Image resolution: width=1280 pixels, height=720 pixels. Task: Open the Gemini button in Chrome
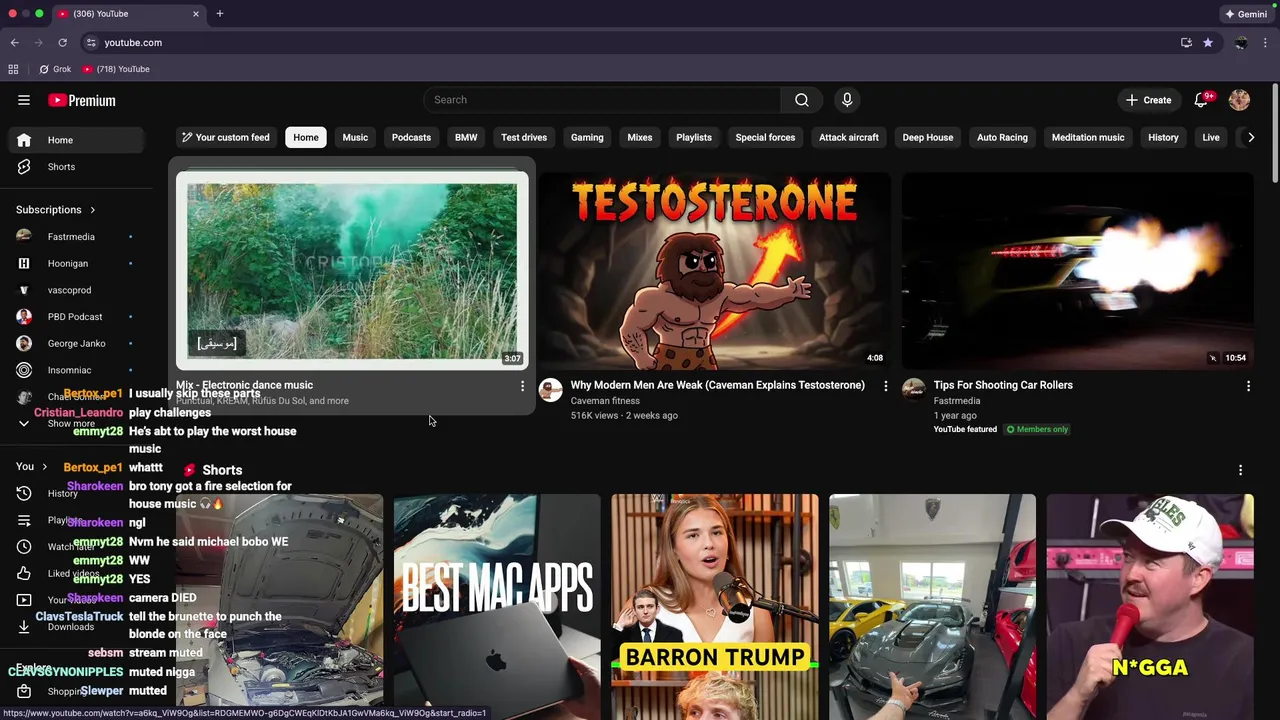pos(1246,14)
